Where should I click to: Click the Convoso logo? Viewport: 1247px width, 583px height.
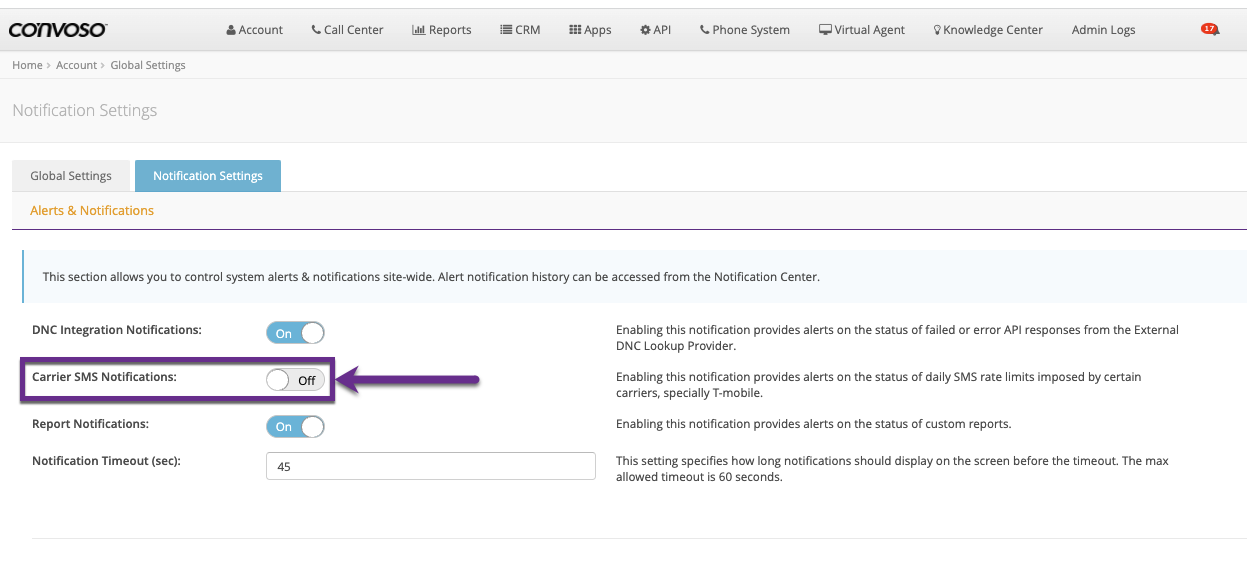(x=58, y=30)
